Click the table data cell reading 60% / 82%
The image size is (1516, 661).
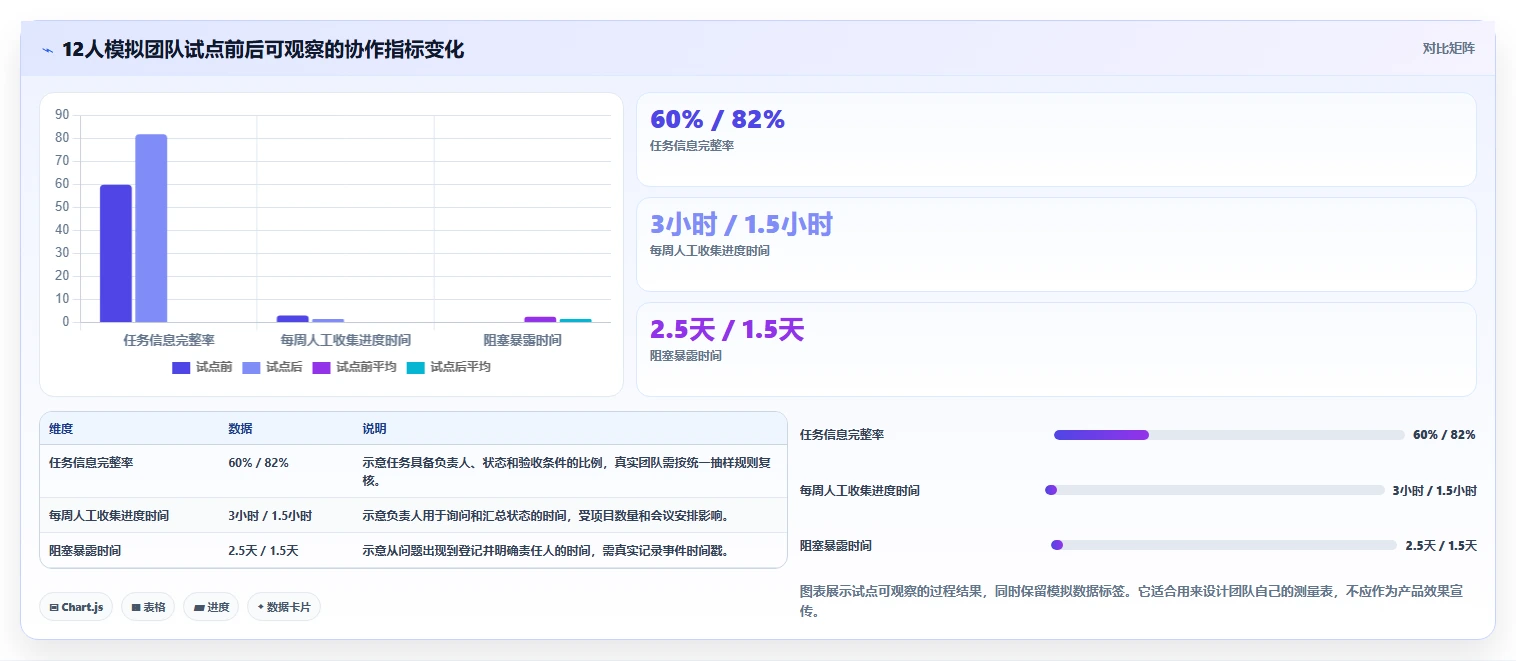click(258, 463)
